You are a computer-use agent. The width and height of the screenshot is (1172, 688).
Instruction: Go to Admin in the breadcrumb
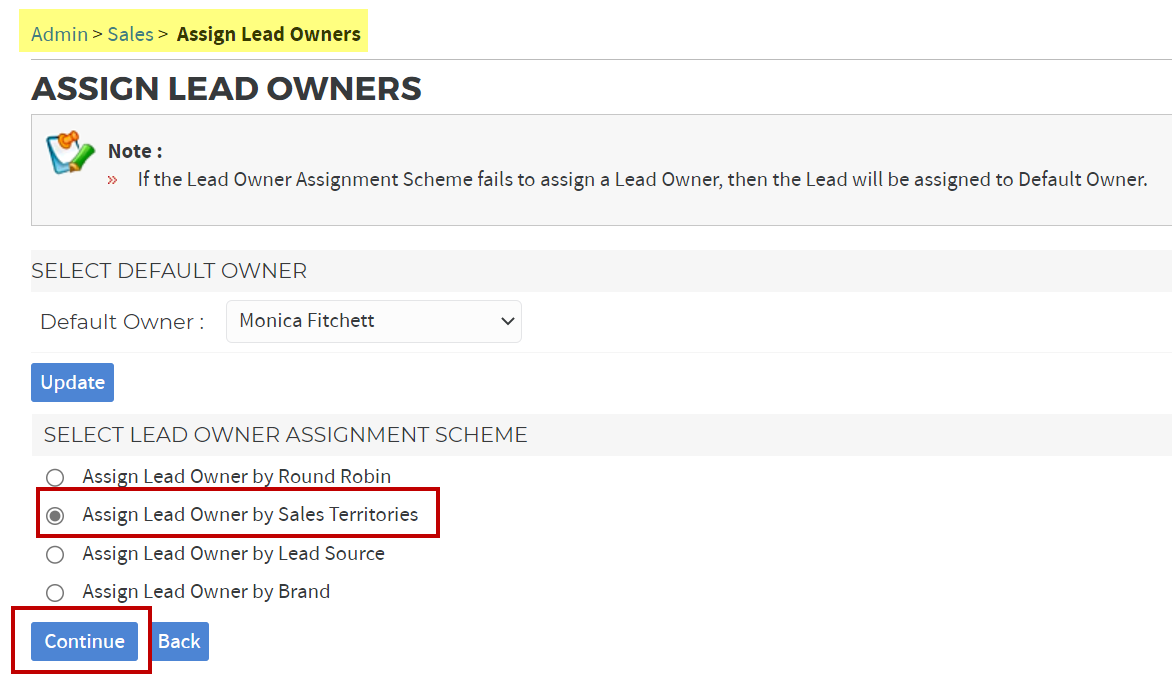[59, 34]
